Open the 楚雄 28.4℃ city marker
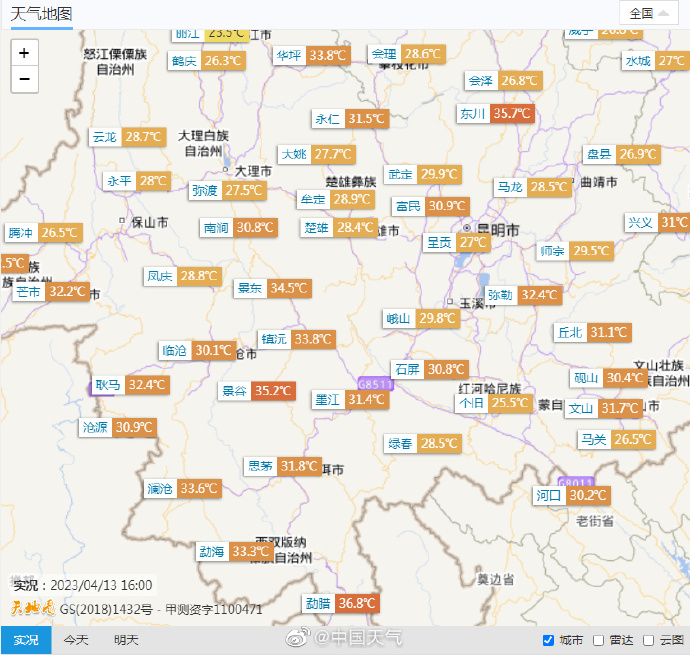 (339, 227)
